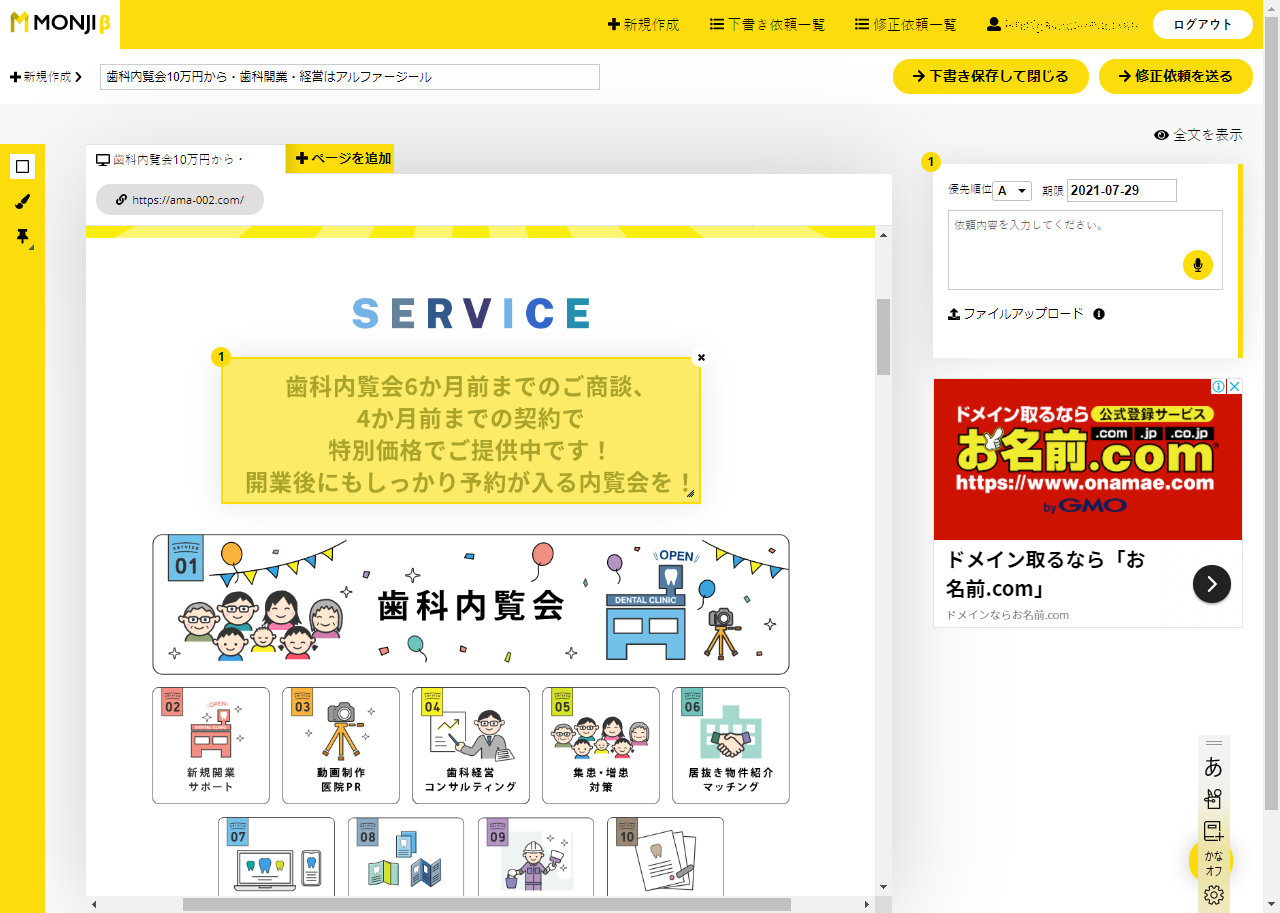Click the IME hiragana あ icon
The width and height of the screenshot is (1280, 913).
tap(1213, 768)
